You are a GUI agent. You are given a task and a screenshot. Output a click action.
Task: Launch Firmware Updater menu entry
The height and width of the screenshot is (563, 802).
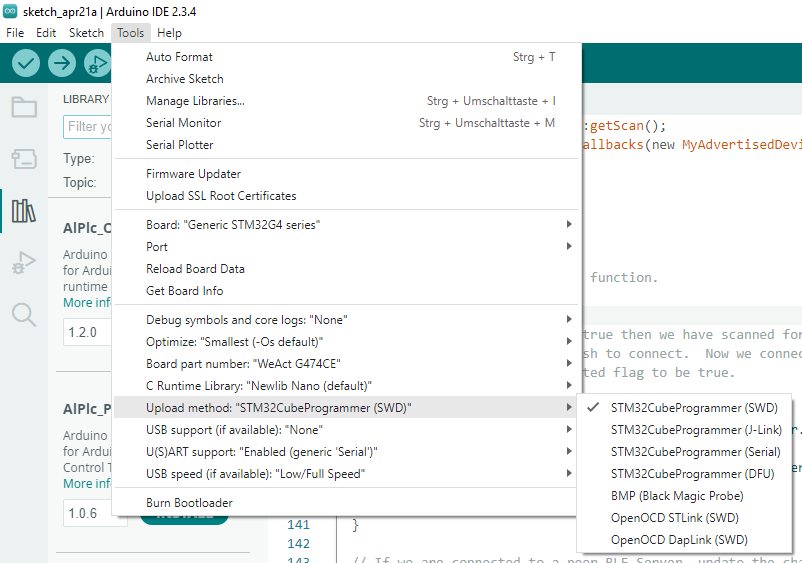tap(348, 174)
